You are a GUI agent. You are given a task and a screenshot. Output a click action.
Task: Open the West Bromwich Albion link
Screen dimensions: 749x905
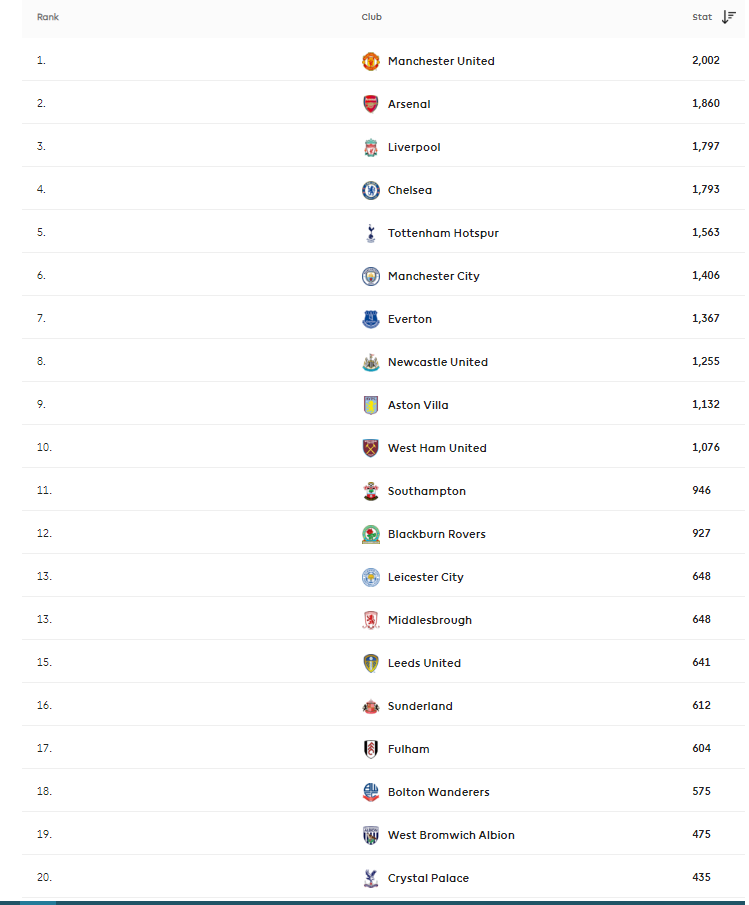[451, 835]
